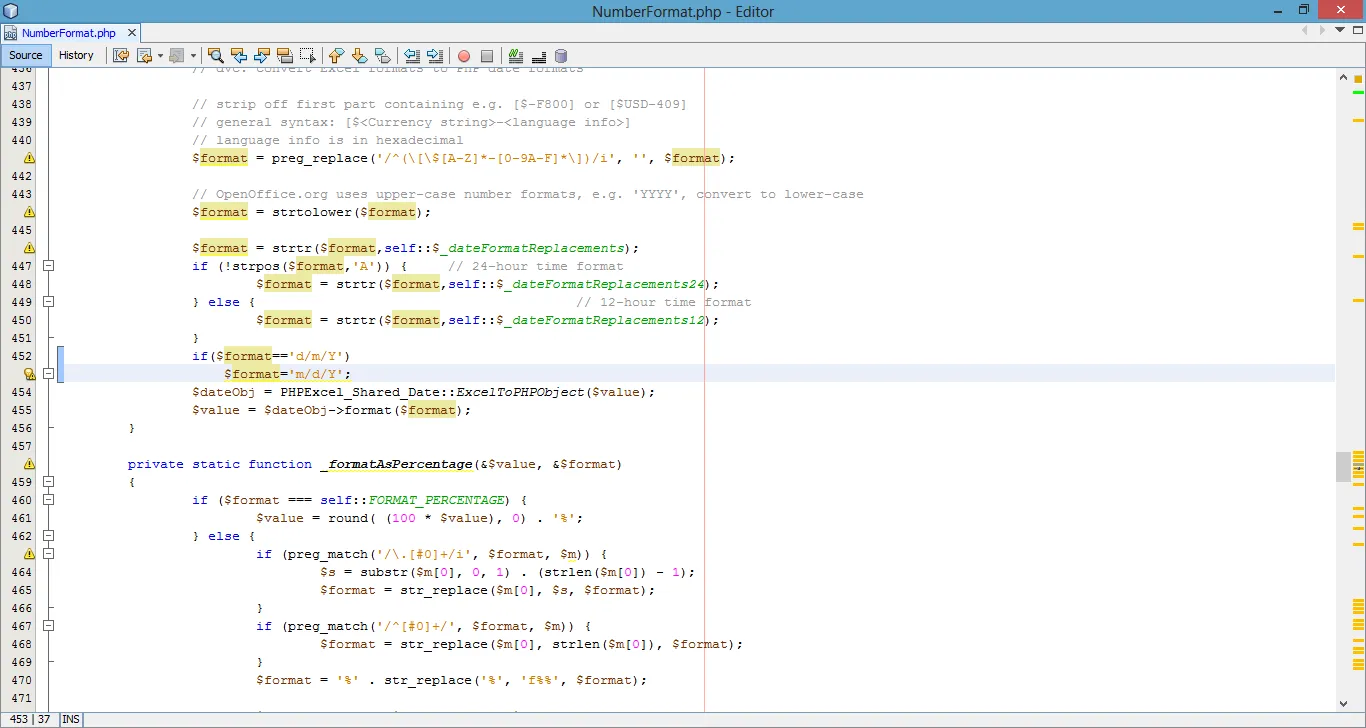This screenshot has width=1366, height=728.
Task: Shift line left
Action: pyautogui.click(x=411, y=56)
